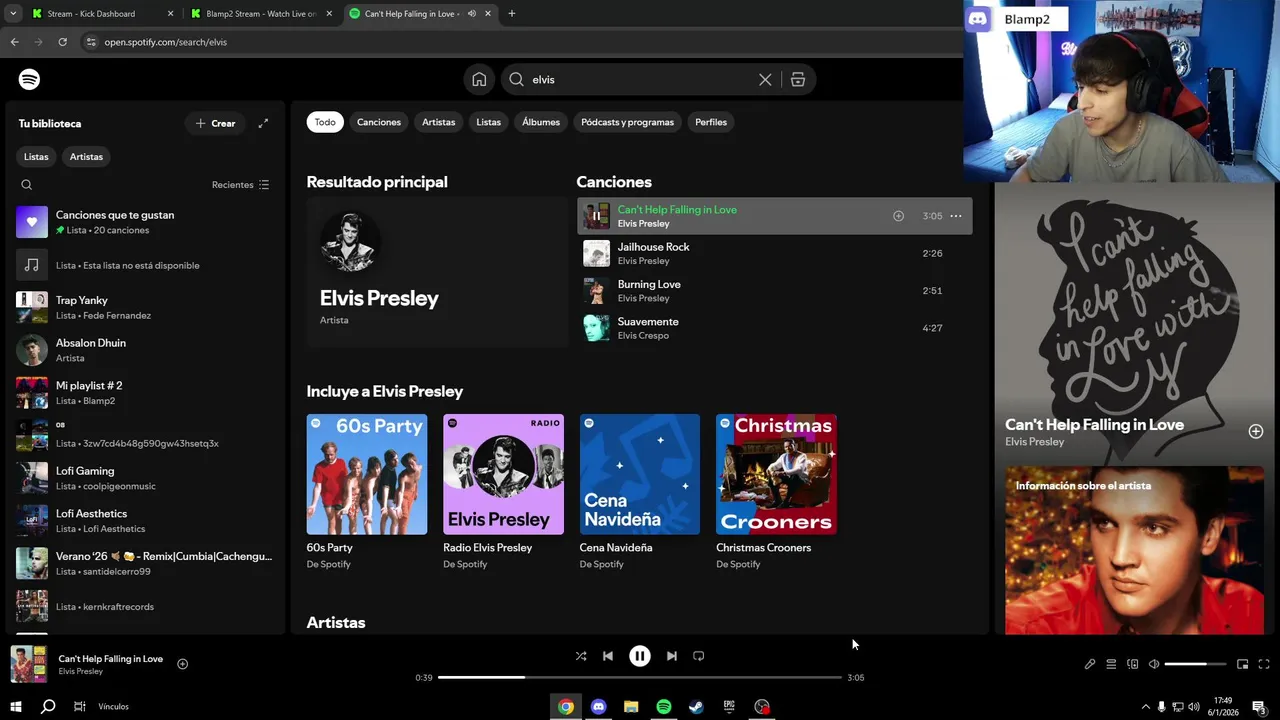
Task: Select the Listas filter chip in results
Action: pos(488,122)
